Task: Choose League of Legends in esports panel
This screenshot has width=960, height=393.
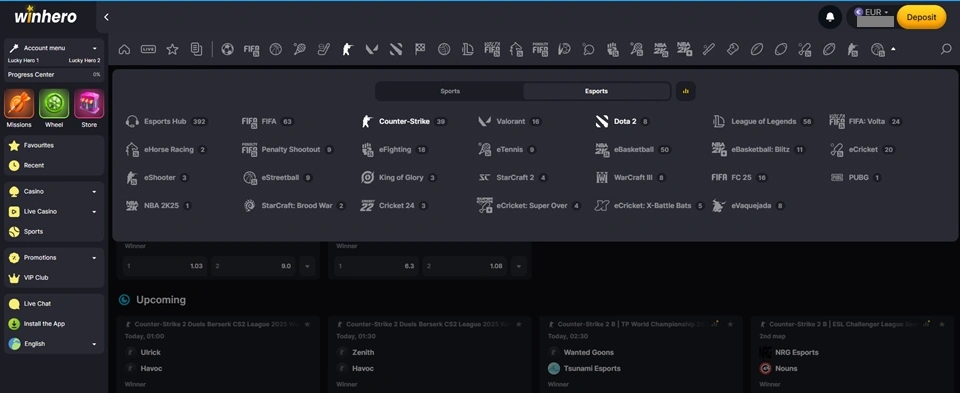Action: (762, 122)
